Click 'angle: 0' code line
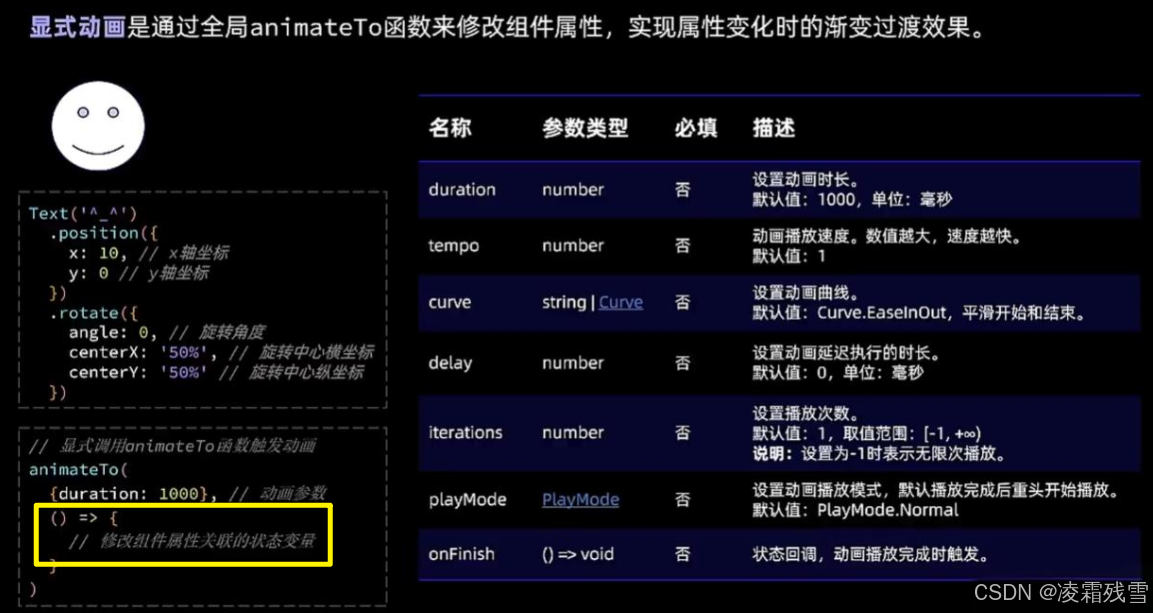 (x=167, y=333)
